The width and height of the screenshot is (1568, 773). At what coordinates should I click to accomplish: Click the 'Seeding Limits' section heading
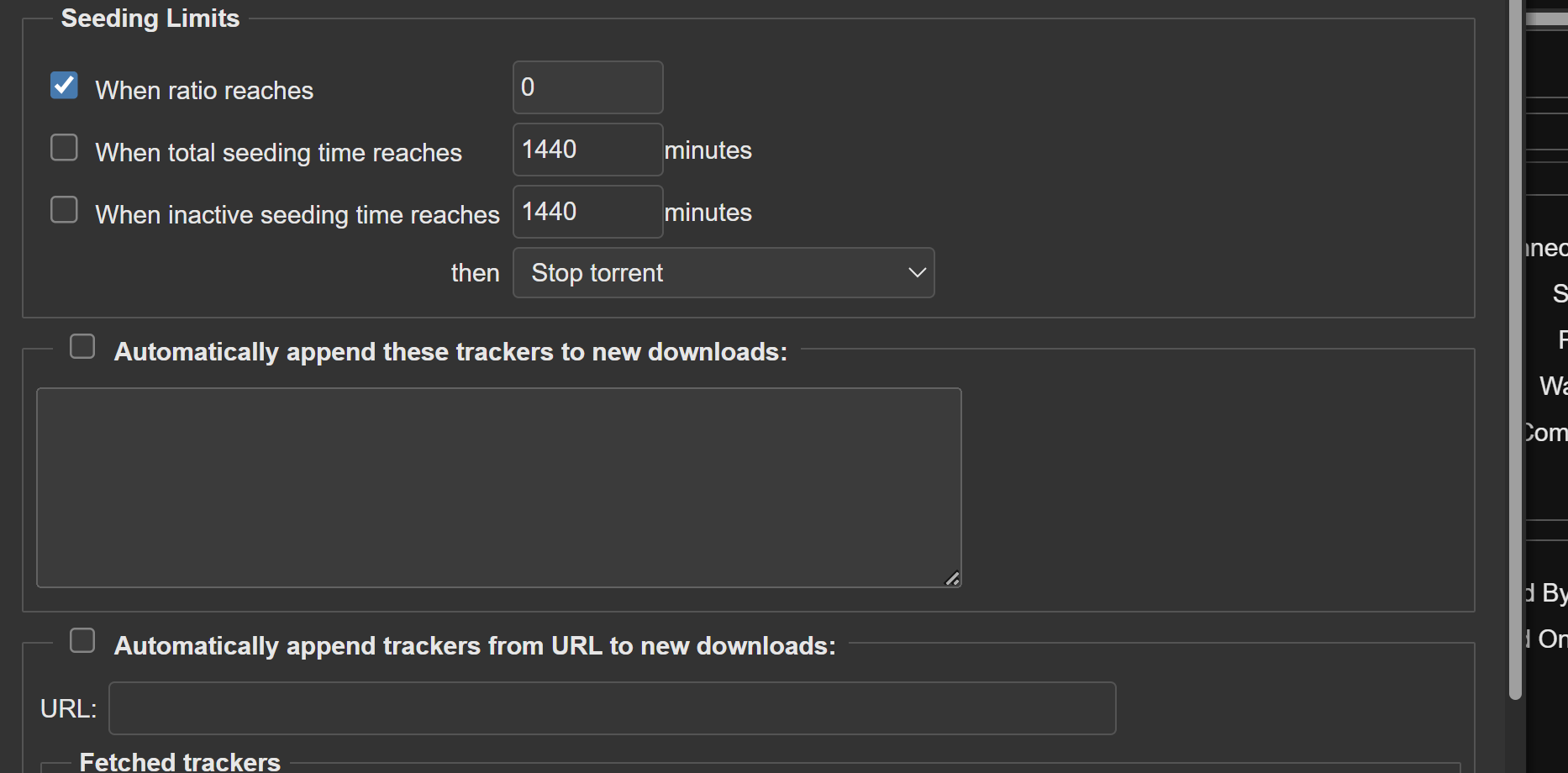[x=150, y=18]
